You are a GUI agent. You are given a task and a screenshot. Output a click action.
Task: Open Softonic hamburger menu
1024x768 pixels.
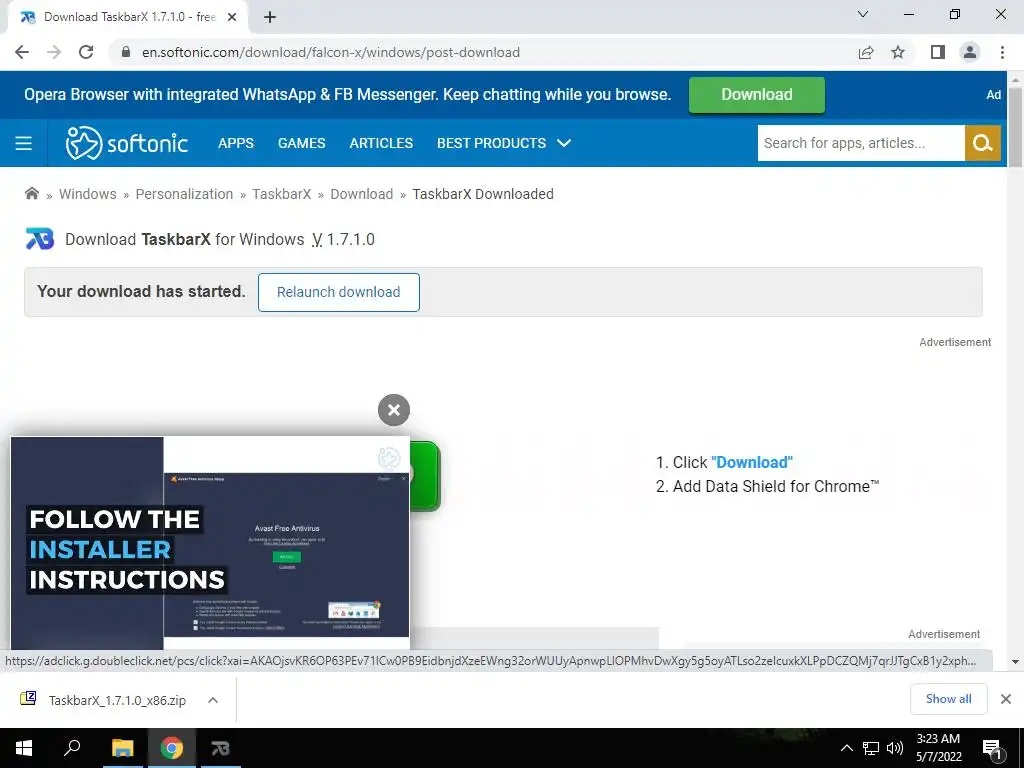coord(24,143)
